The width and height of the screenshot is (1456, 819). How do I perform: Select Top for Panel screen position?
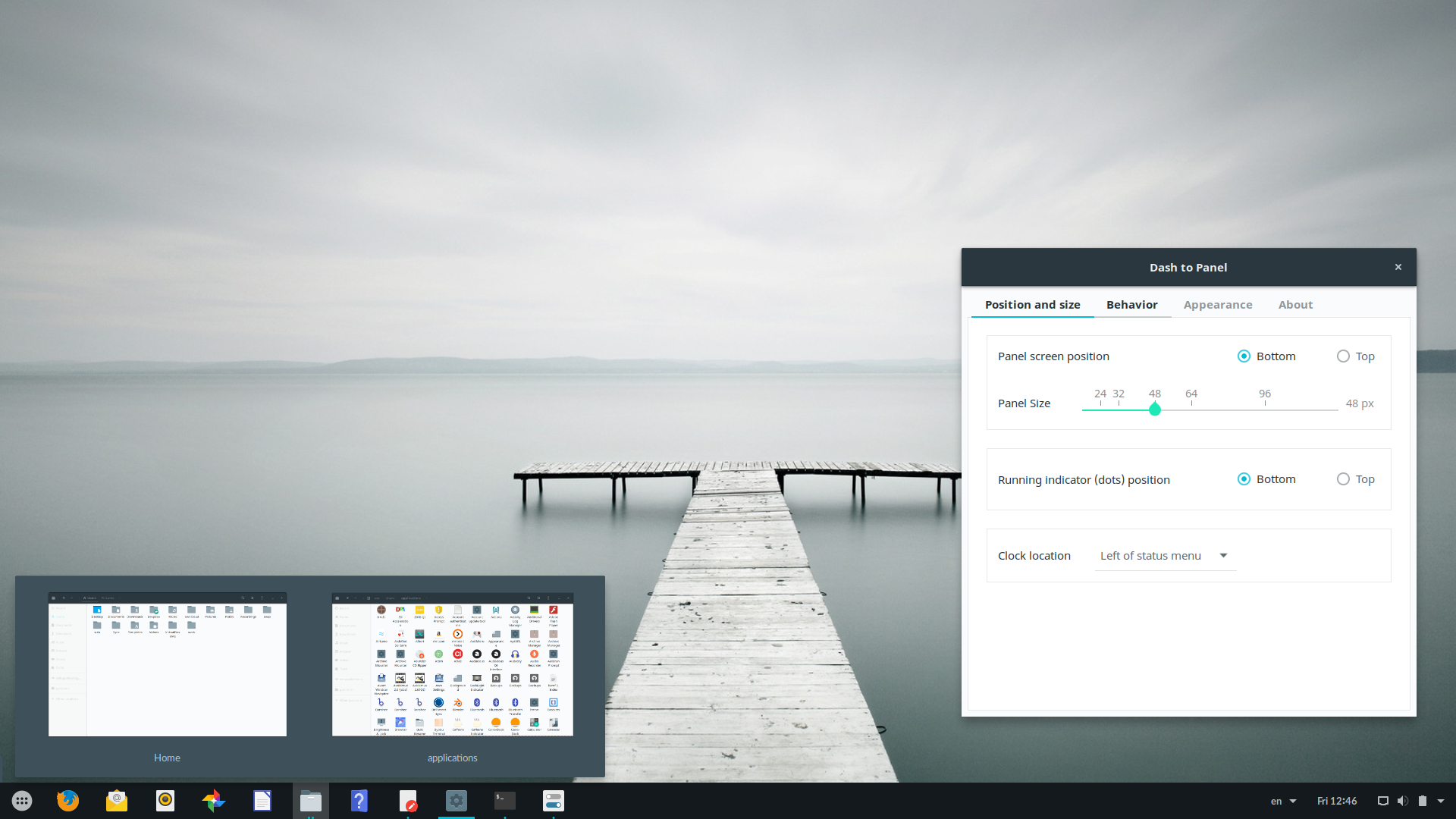pos(1343,356)
